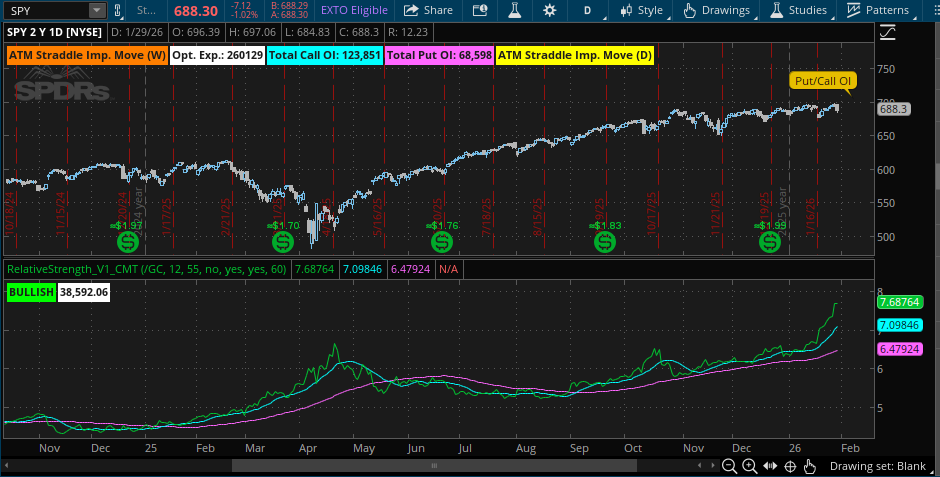940x477 pixels.
Task: Click the Total Put OI: 68,598 label
Action: point(439,55)
